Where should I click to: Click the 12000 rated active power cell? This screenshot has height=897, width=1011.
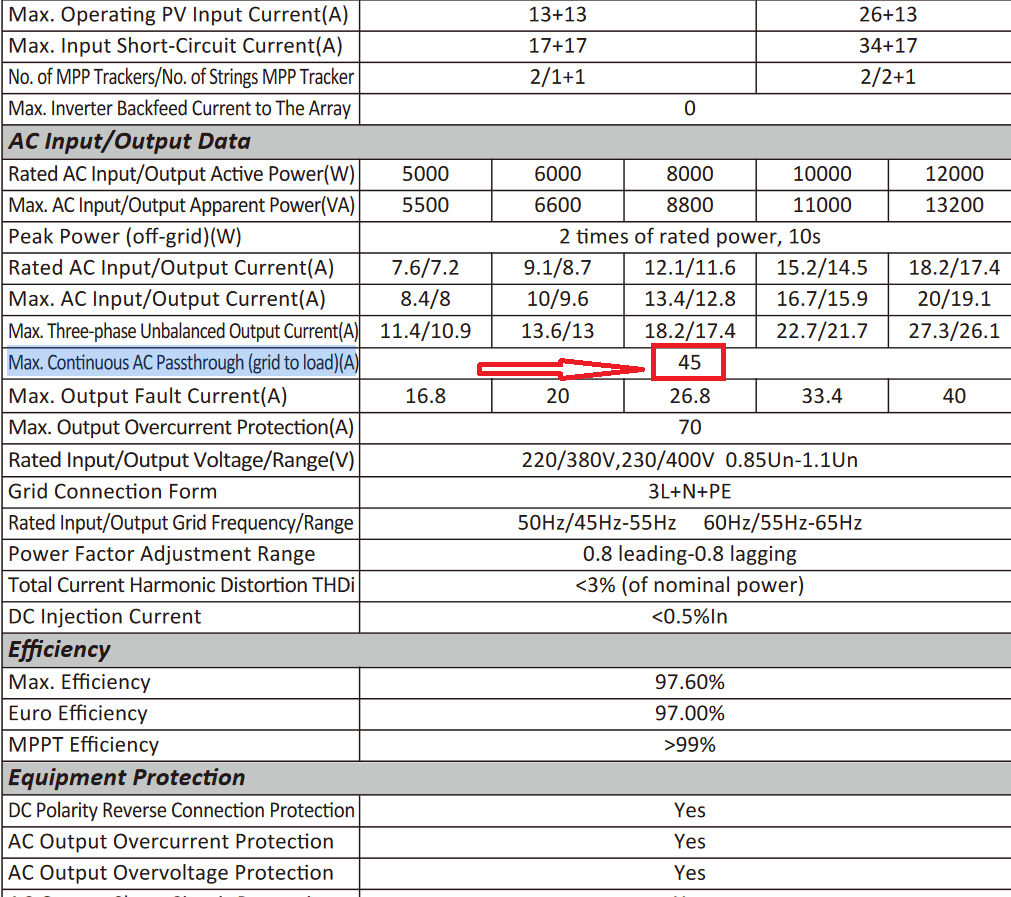tap(954, 174)
